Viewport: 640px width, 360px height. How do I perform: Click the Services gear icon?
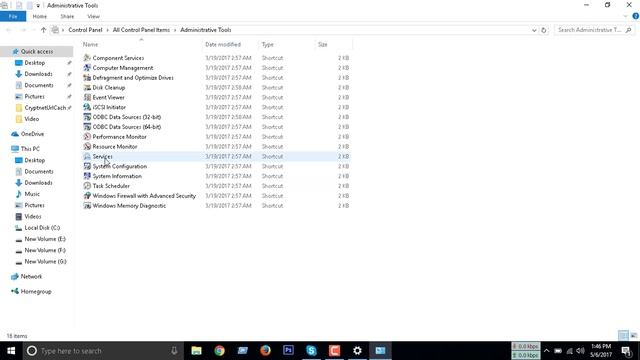pyautogui.click(x=87, y=156)
